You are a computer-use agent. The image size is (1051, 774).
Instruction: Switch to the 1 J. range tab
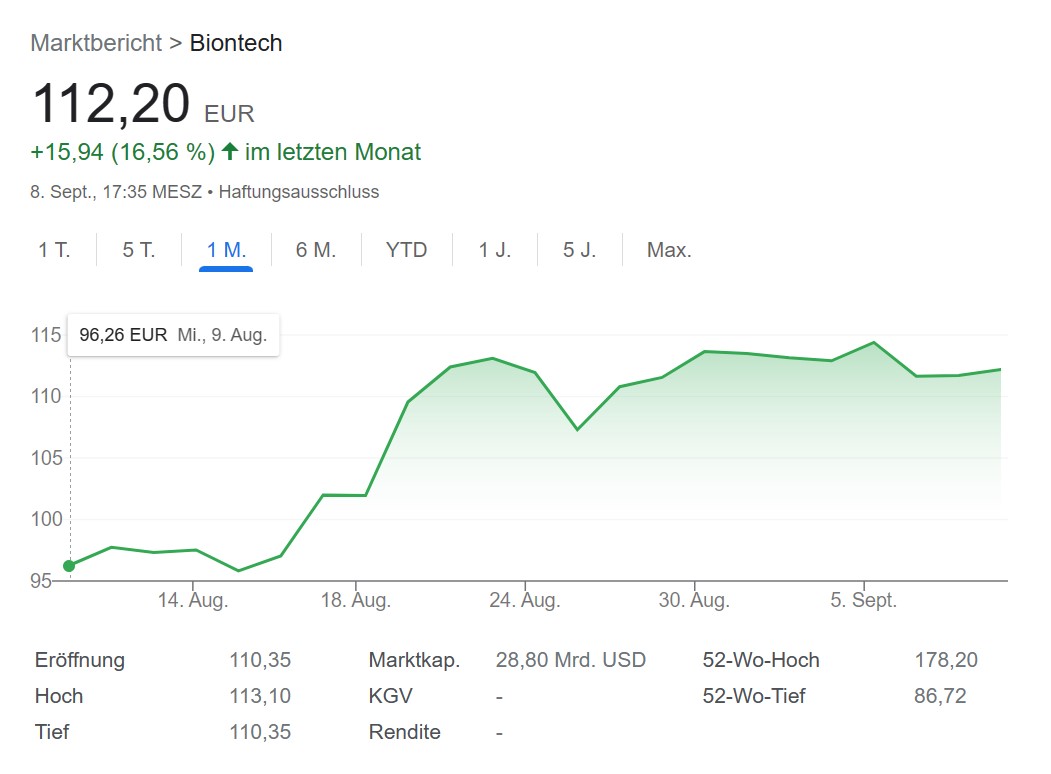[x=495, y=250]
